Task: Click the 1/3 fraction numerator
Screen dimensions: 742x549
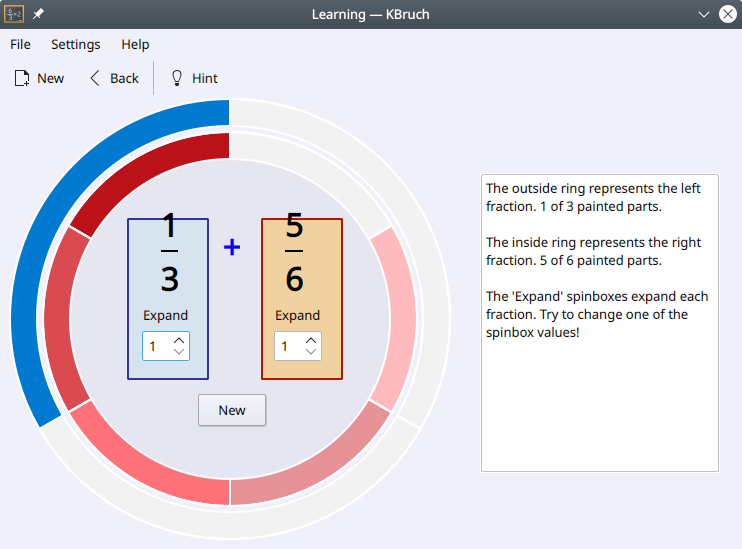Action: [x=169, y=226]
